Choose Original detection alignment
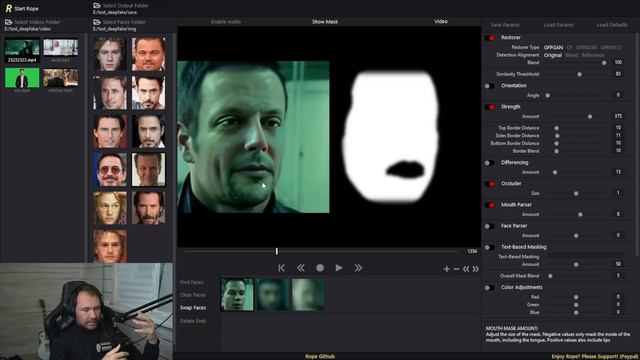Image resolution: width=640 pixels, height=360 pixels. [553, 55]
